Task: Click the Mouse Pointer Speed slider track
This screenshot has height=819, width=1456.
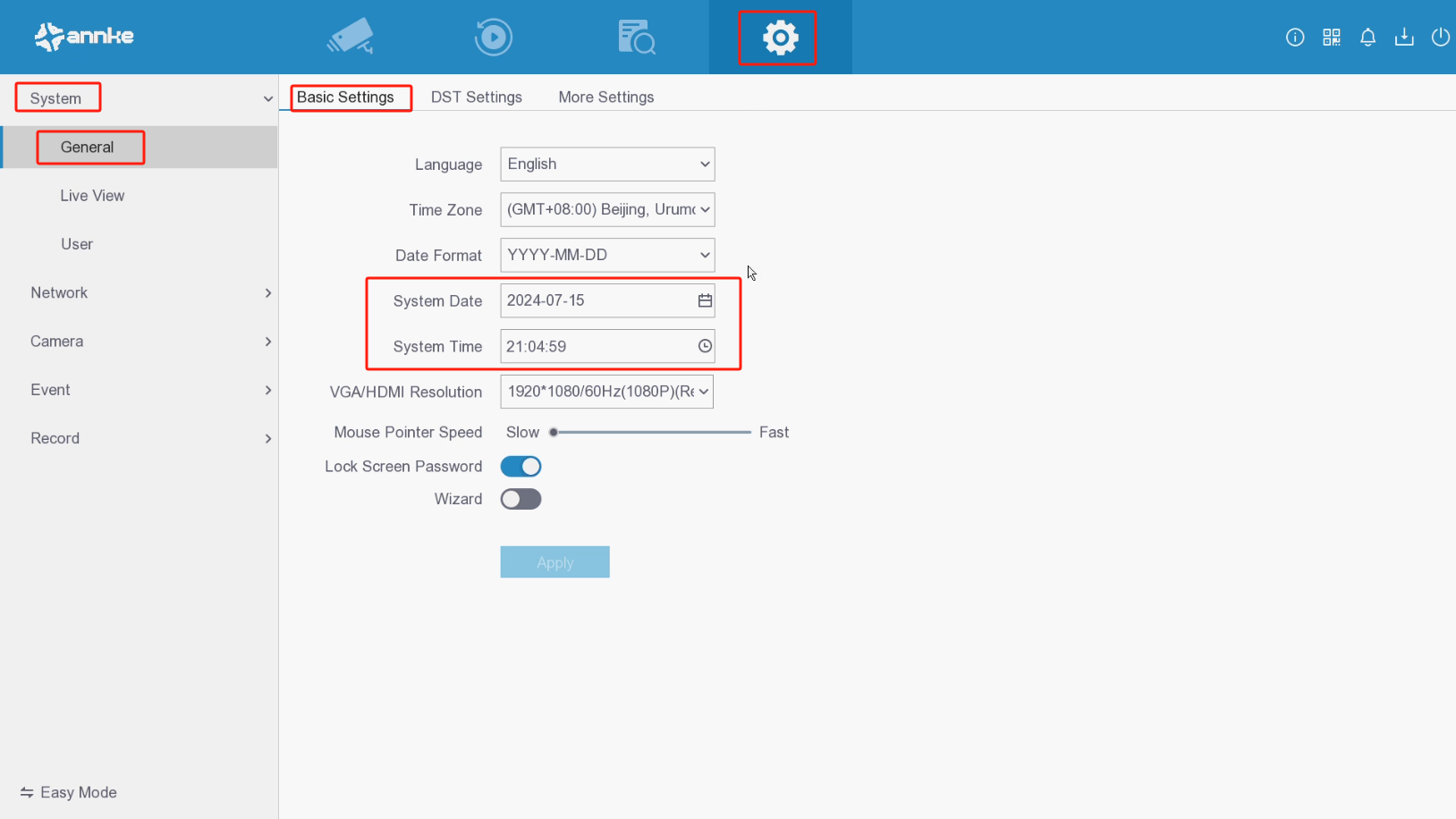Action: 653,432
